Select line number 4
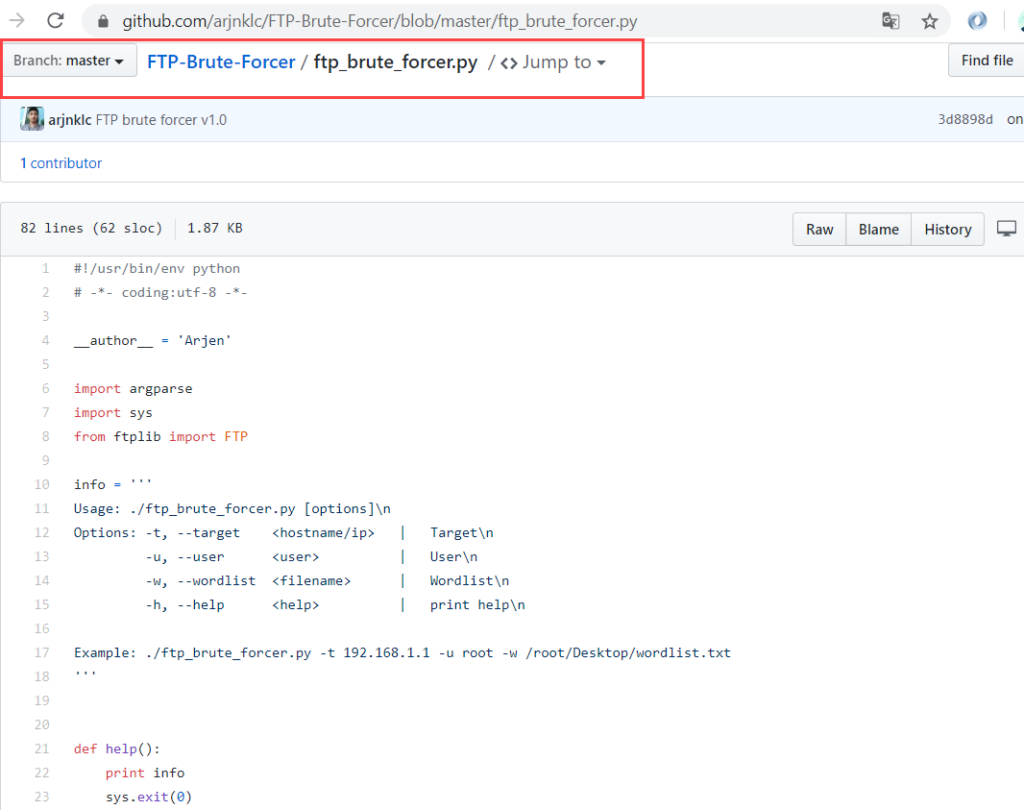The width and height of the screenshot is (1024, 810). (46, 340)
